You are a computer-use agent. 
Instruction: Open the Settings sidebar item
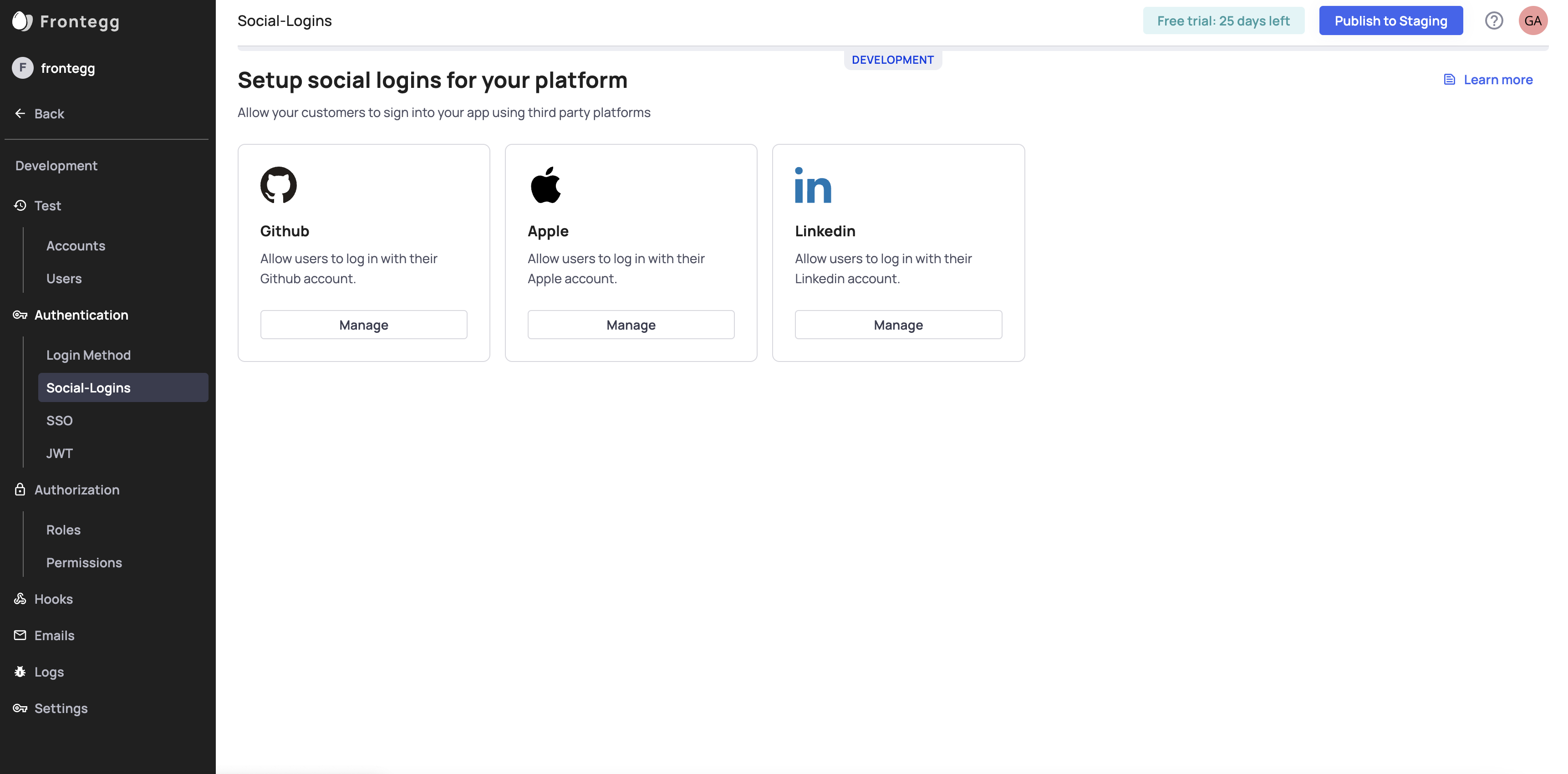pos(61,708)
